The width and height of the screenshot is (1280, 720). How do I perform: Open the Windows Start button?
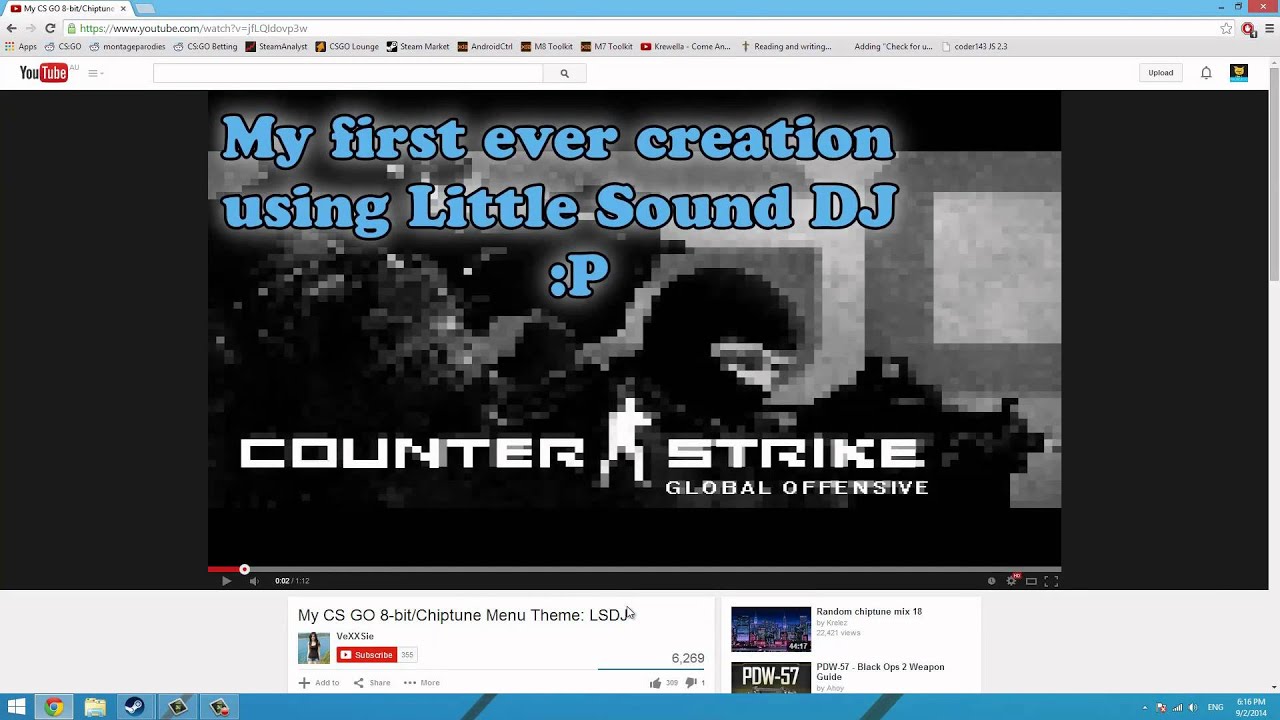[x=16, y=707]
